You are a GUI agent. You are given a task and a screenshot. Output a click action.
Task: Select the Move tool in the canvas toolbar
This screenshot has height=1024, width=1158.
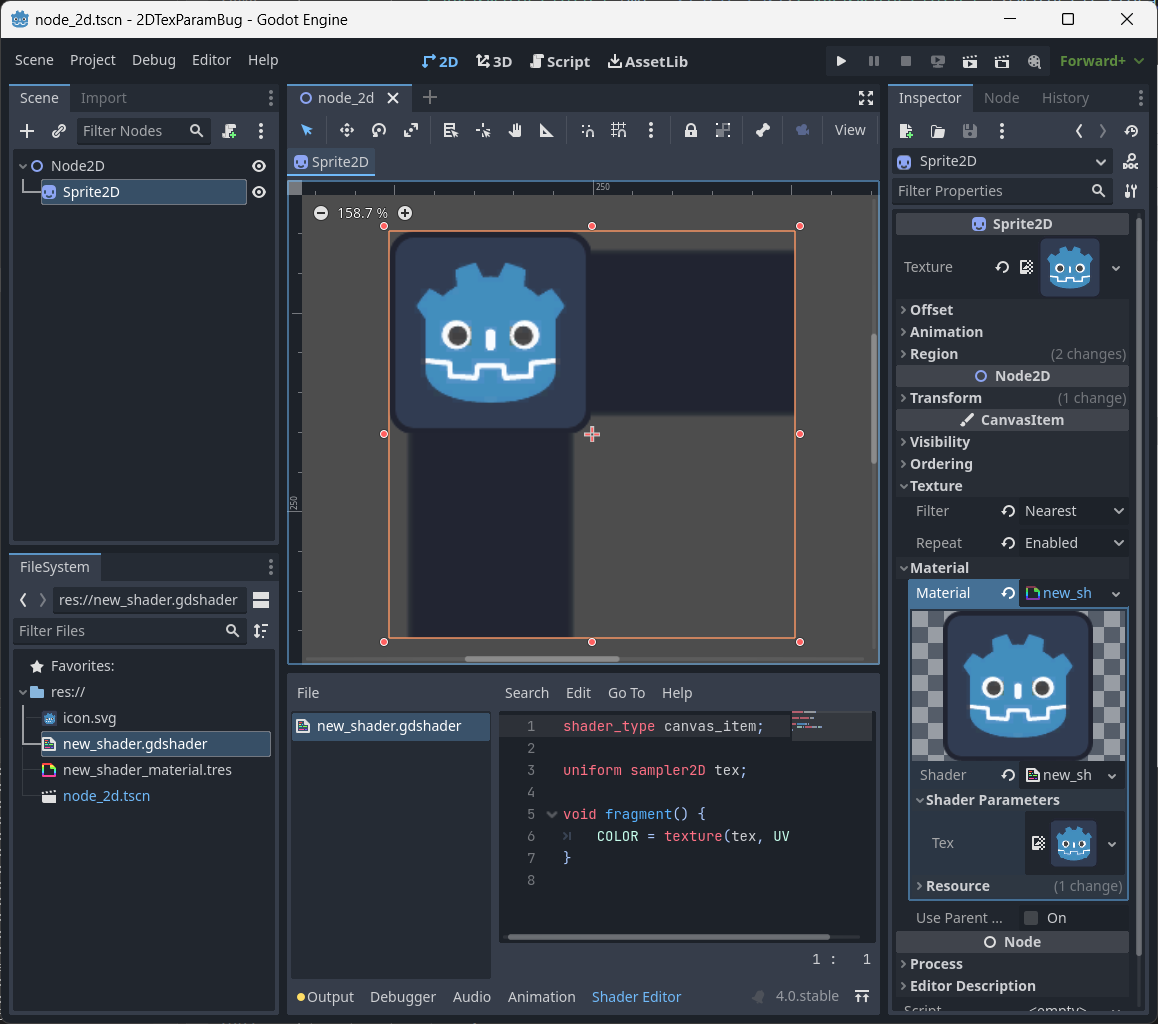click(x=347, y=130)
